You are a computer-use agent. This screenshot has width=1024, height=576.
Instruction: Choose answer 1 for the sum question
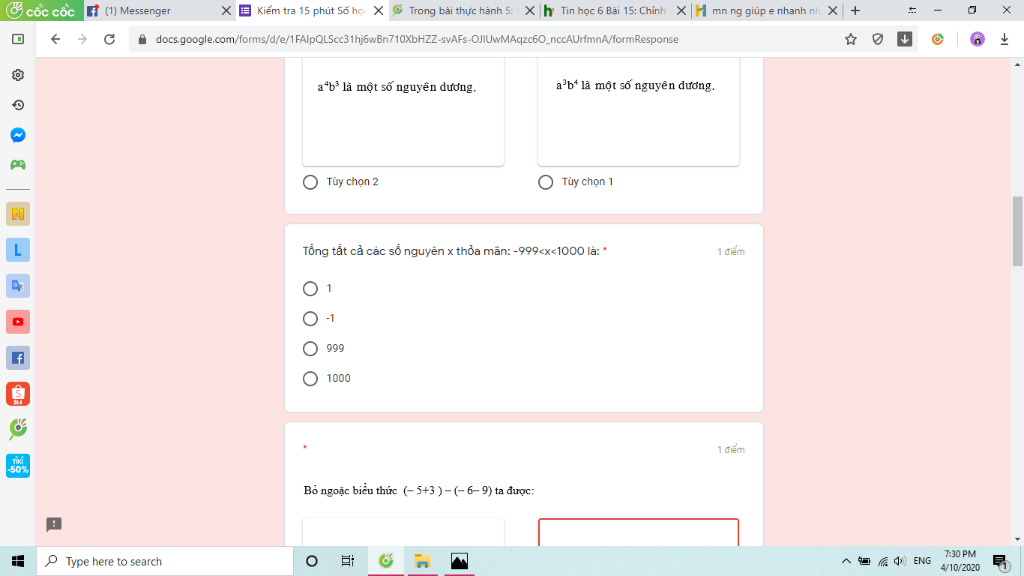pos(310,289)
